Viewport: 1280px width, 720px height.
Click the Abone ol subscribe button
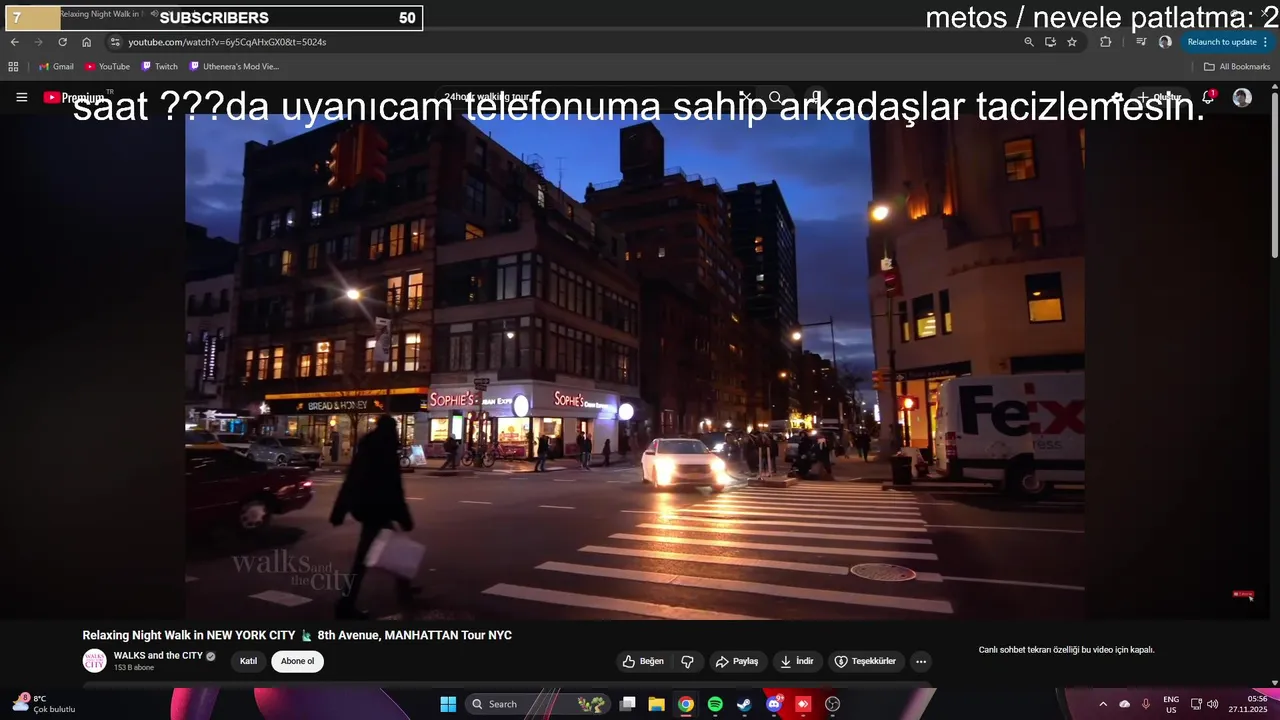pyautogui.click(x=297, y=661)
